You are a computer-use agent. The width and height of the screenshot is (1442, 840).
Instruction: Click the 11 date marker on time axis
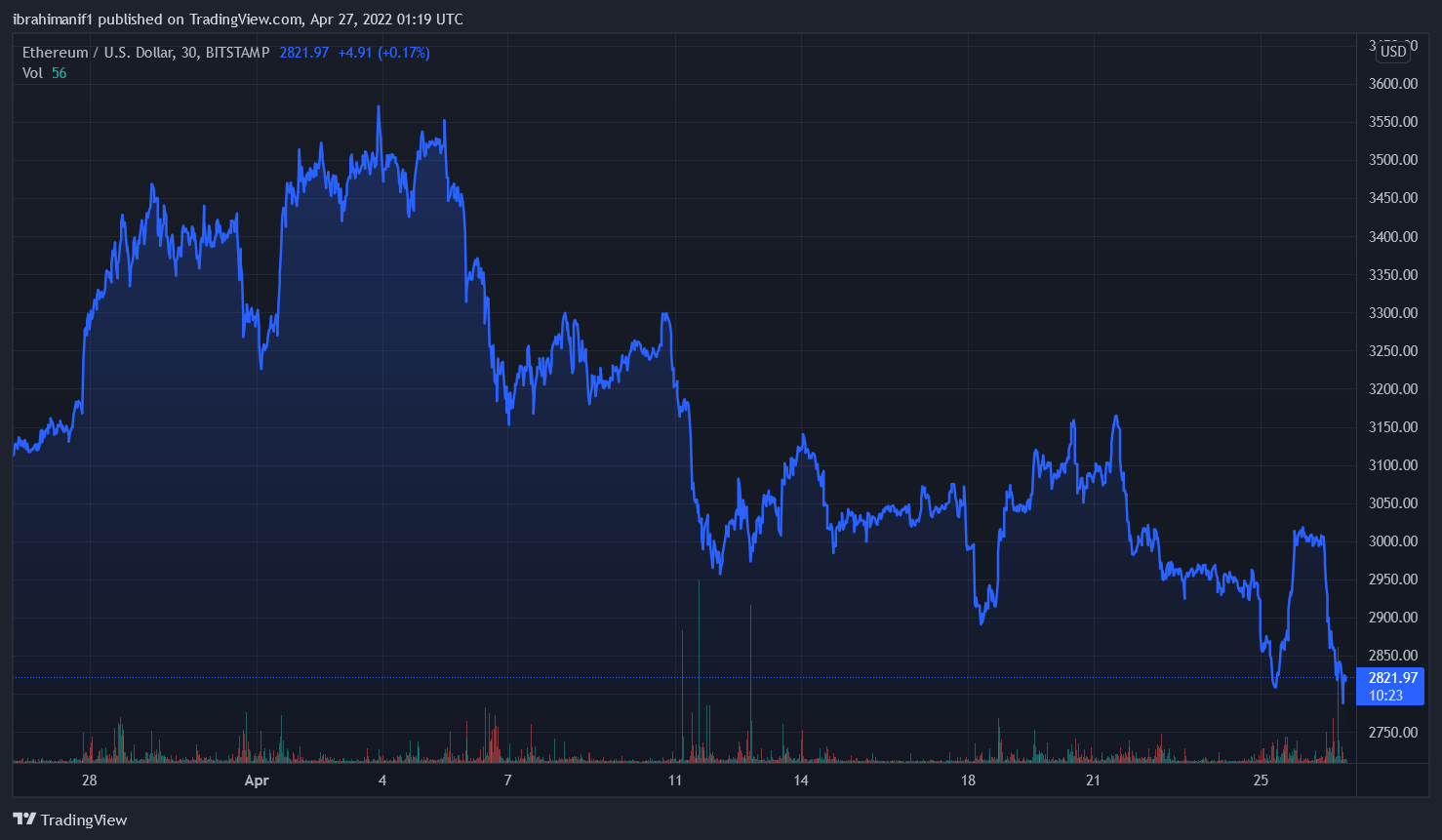[x=675, y=780]
